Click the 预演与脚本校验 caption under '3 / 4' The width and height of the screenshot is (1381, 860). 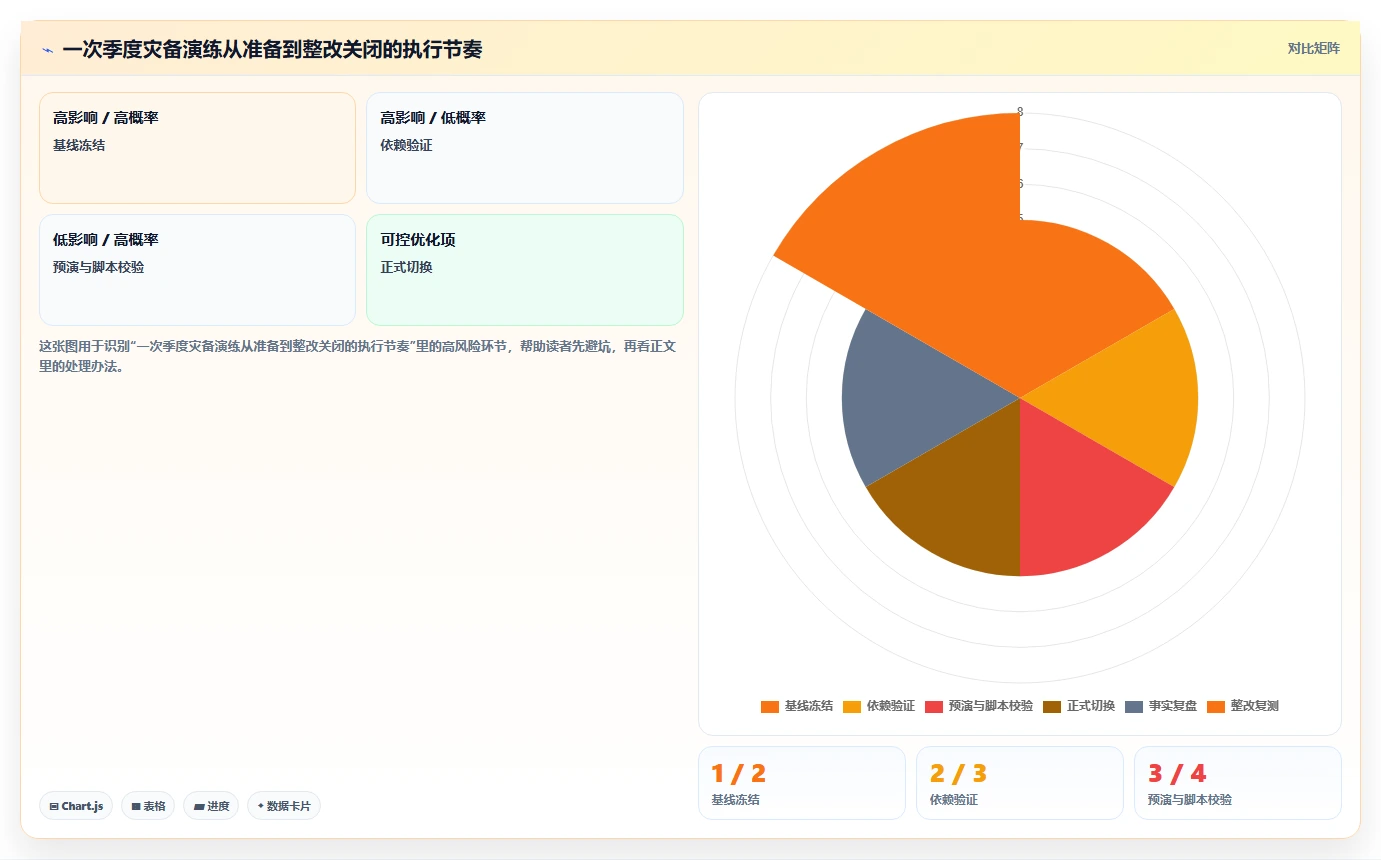1190,800
